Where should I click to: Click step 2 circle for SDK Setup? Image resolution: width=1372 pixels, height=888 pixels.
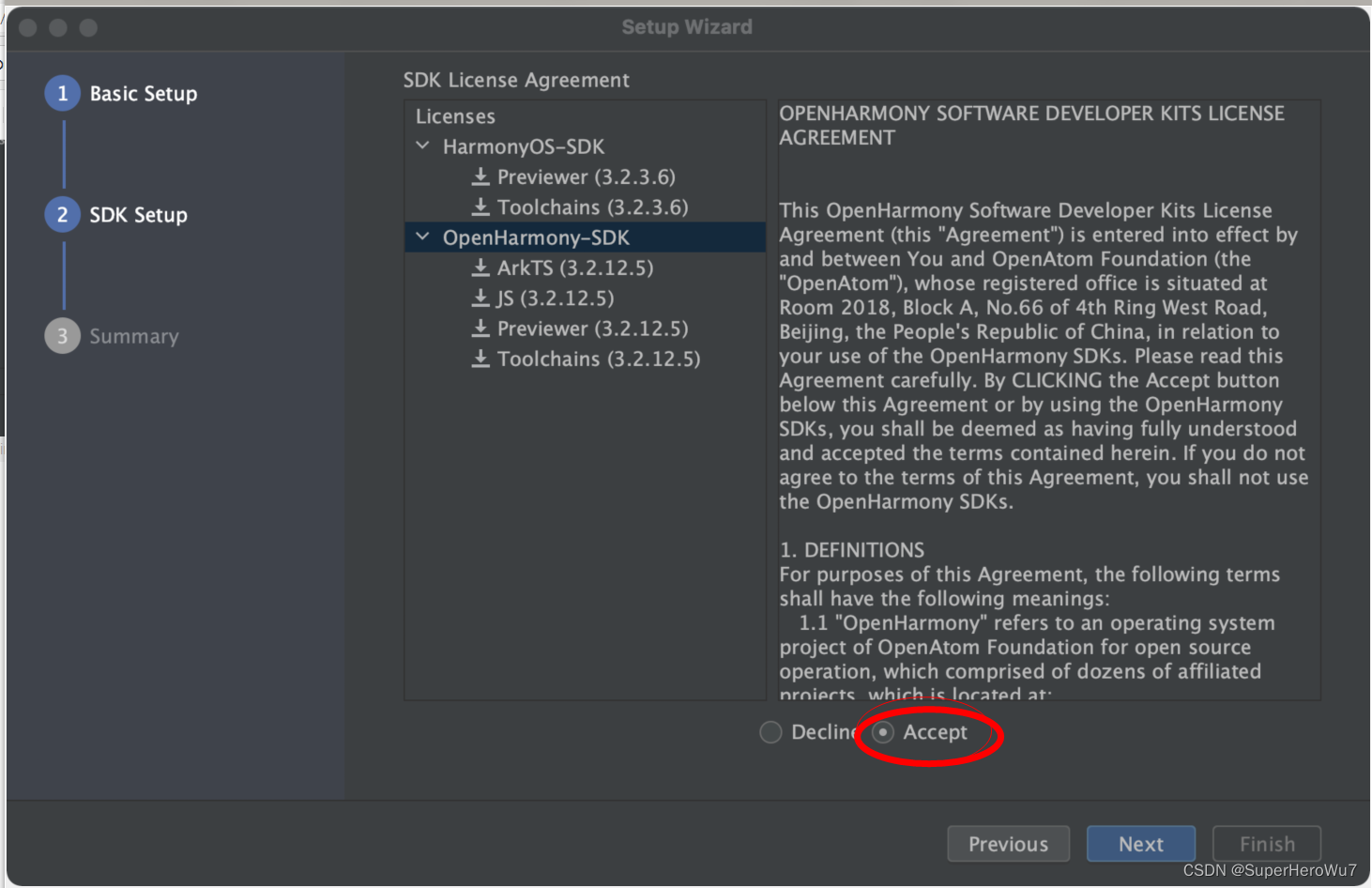(63, 214)
